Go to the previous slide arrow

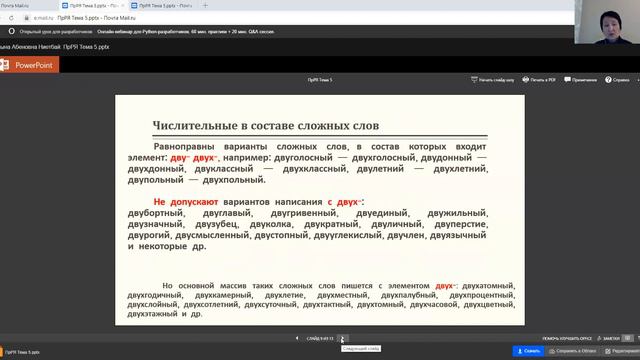(297, 338)
